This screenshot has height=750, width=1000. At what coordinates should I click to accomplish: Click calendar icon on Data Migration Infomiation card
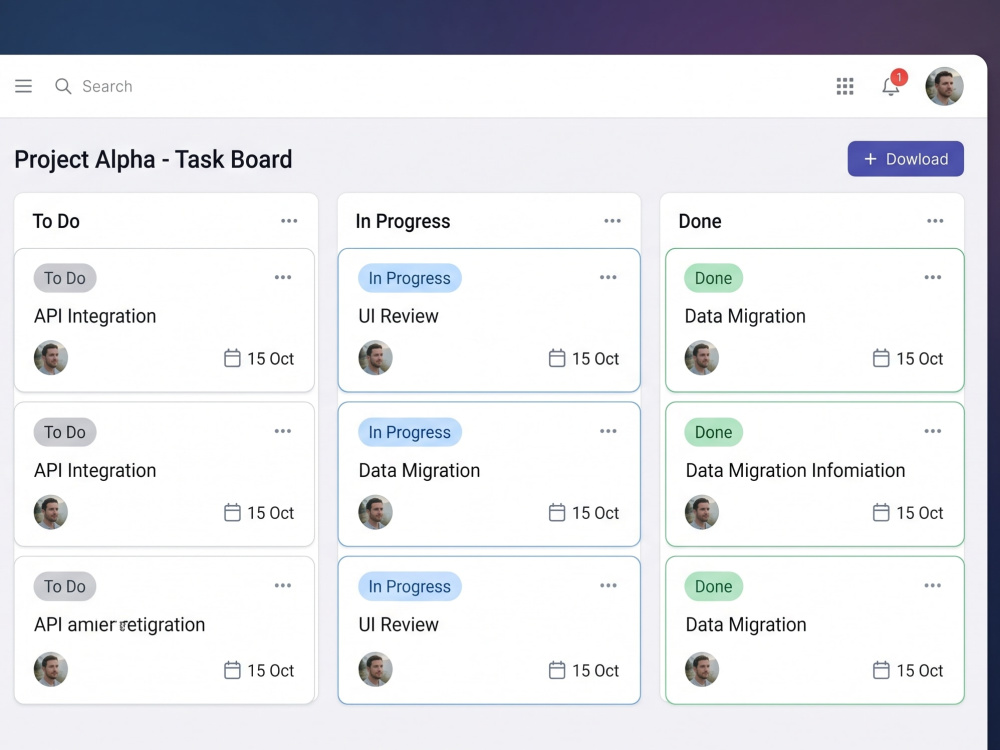click(881, 512)
